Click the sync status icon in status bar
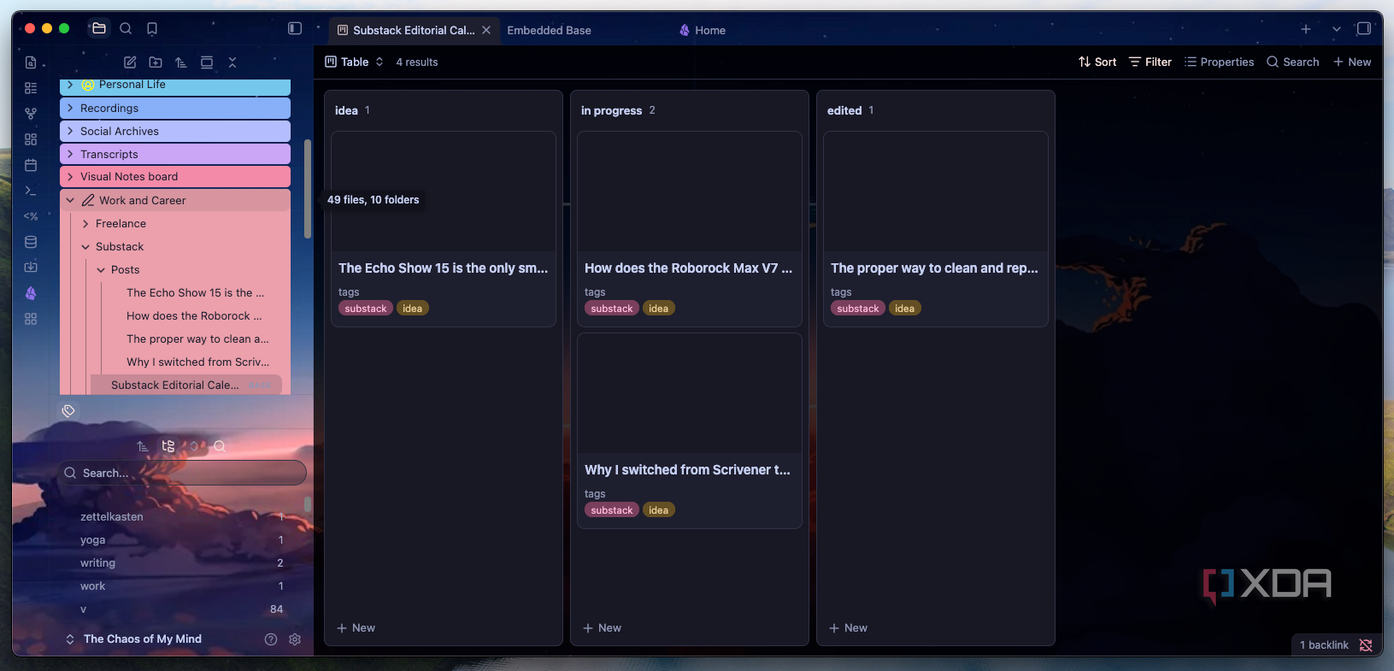Screen dimensions: 1394x671 coord(1366,645)
